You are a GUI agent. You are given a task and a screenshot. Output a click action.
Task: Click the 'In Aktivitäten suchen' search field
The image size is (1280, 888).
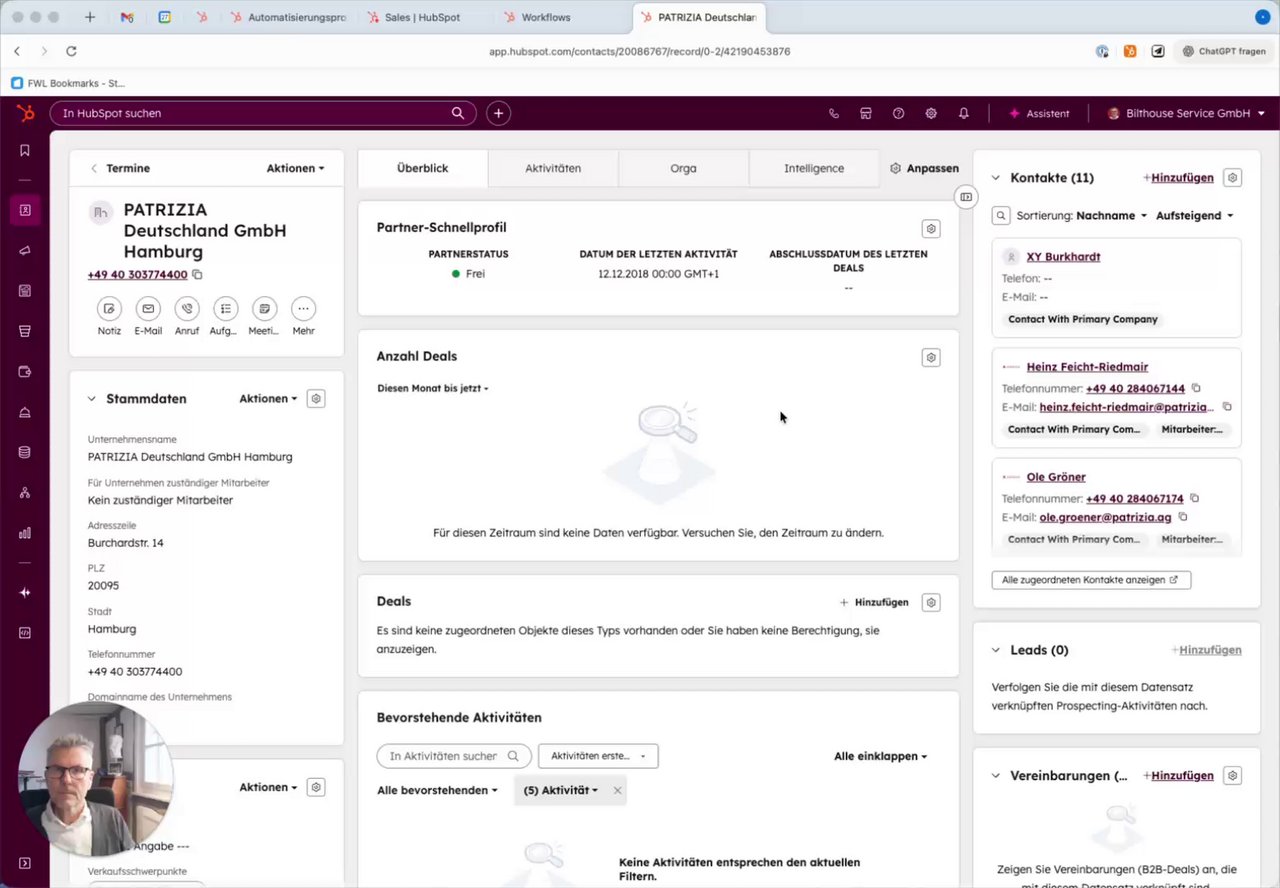point(454,757)
